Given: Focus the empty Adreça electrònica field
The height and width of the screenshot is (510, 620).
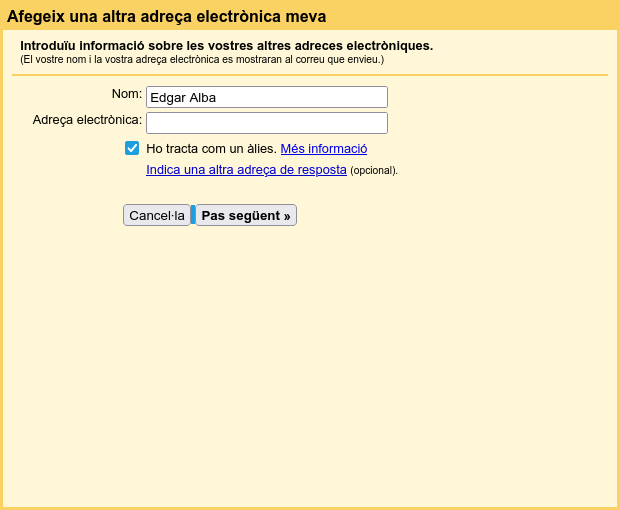Looking at the screenshot, I should (266, 123).
